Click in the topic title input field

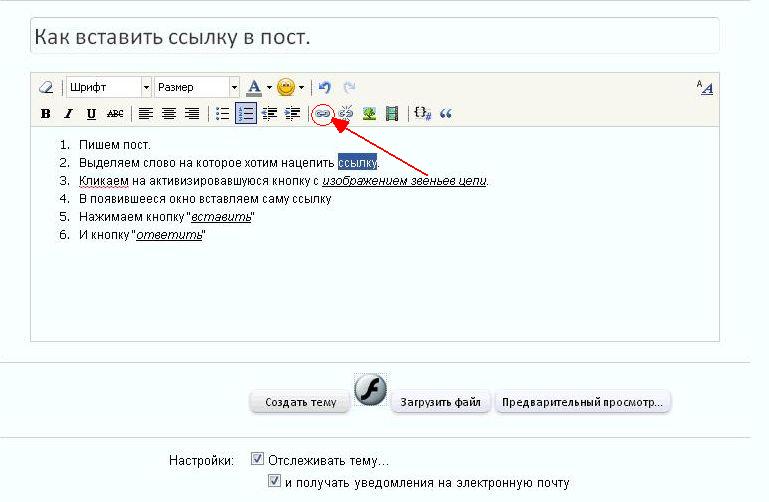(374, 37)
